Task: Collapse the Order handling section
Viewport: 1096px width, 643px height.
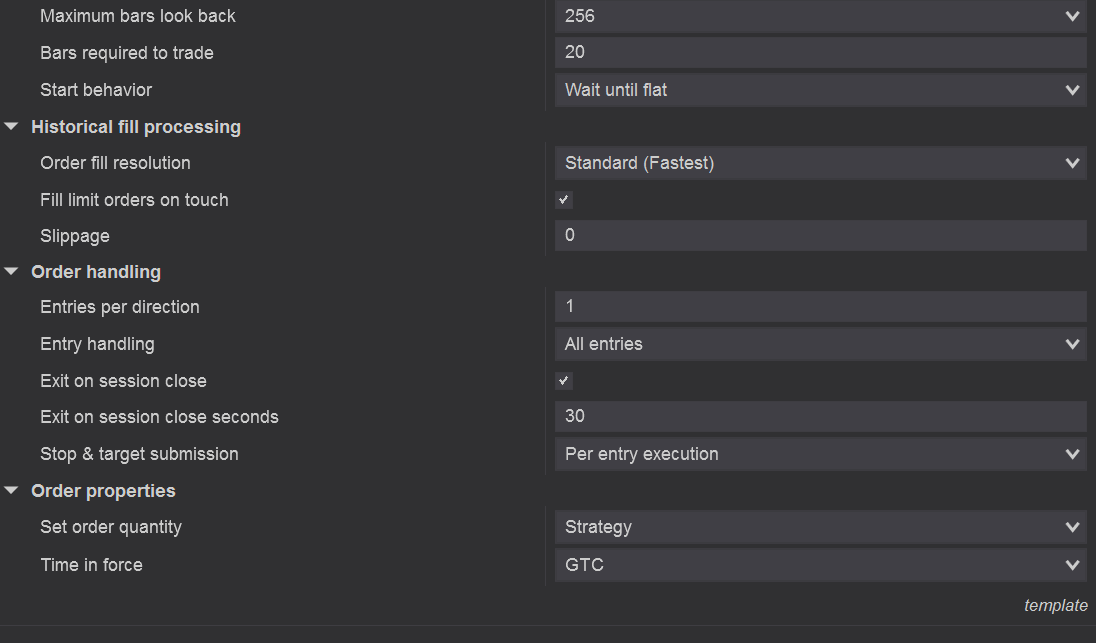Action: point(12,272)
